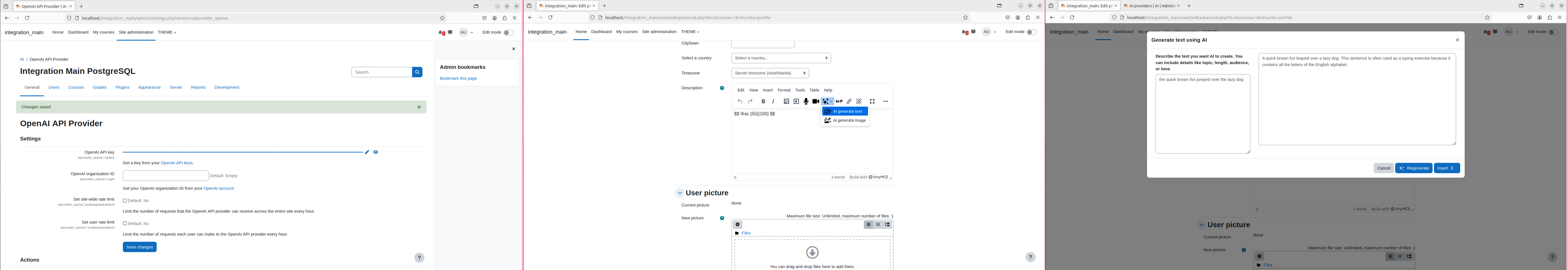
Task: Click help question-mark button in the left window
Action: [x=419, y=258]
